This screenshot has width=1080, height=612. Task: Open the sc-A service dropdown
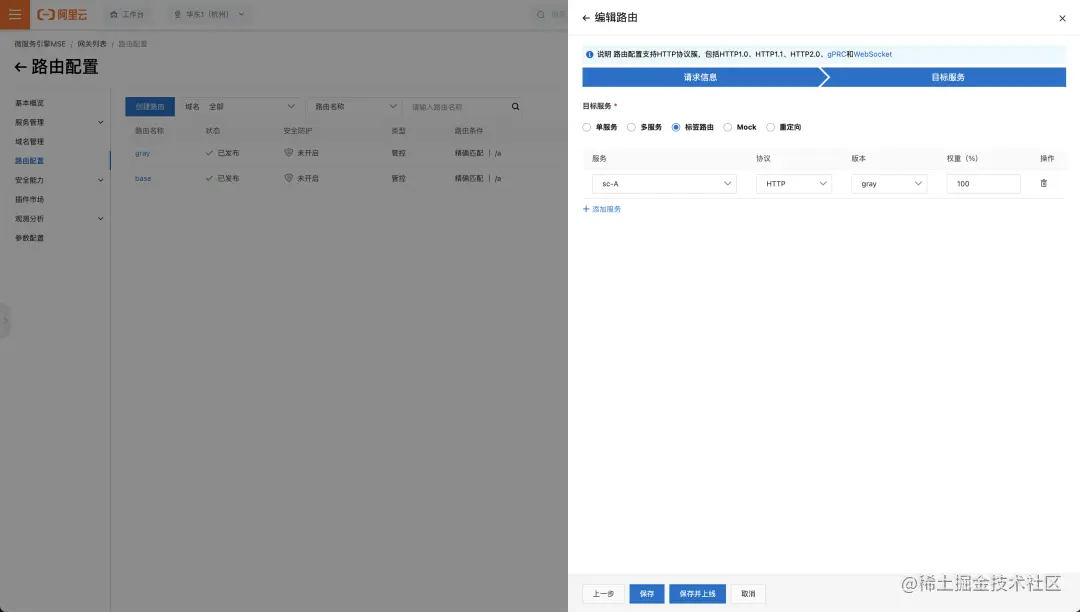pyautogui.click(x=664, y=184)
